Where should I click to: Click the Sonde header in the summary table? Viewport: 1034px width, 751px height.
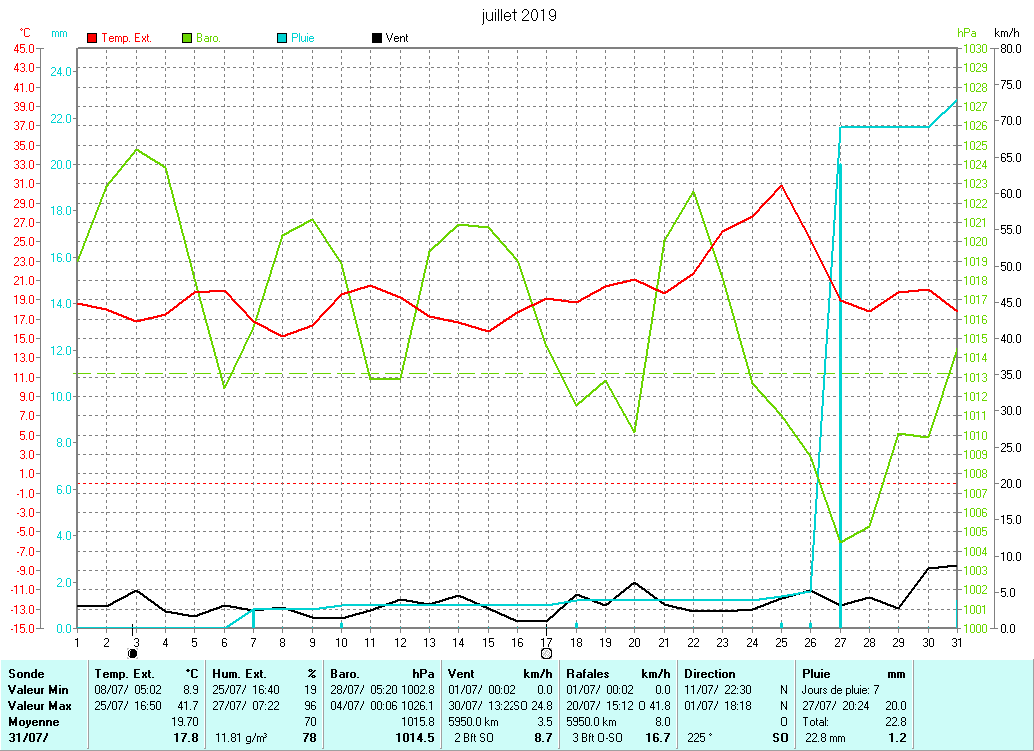(26, 674)
